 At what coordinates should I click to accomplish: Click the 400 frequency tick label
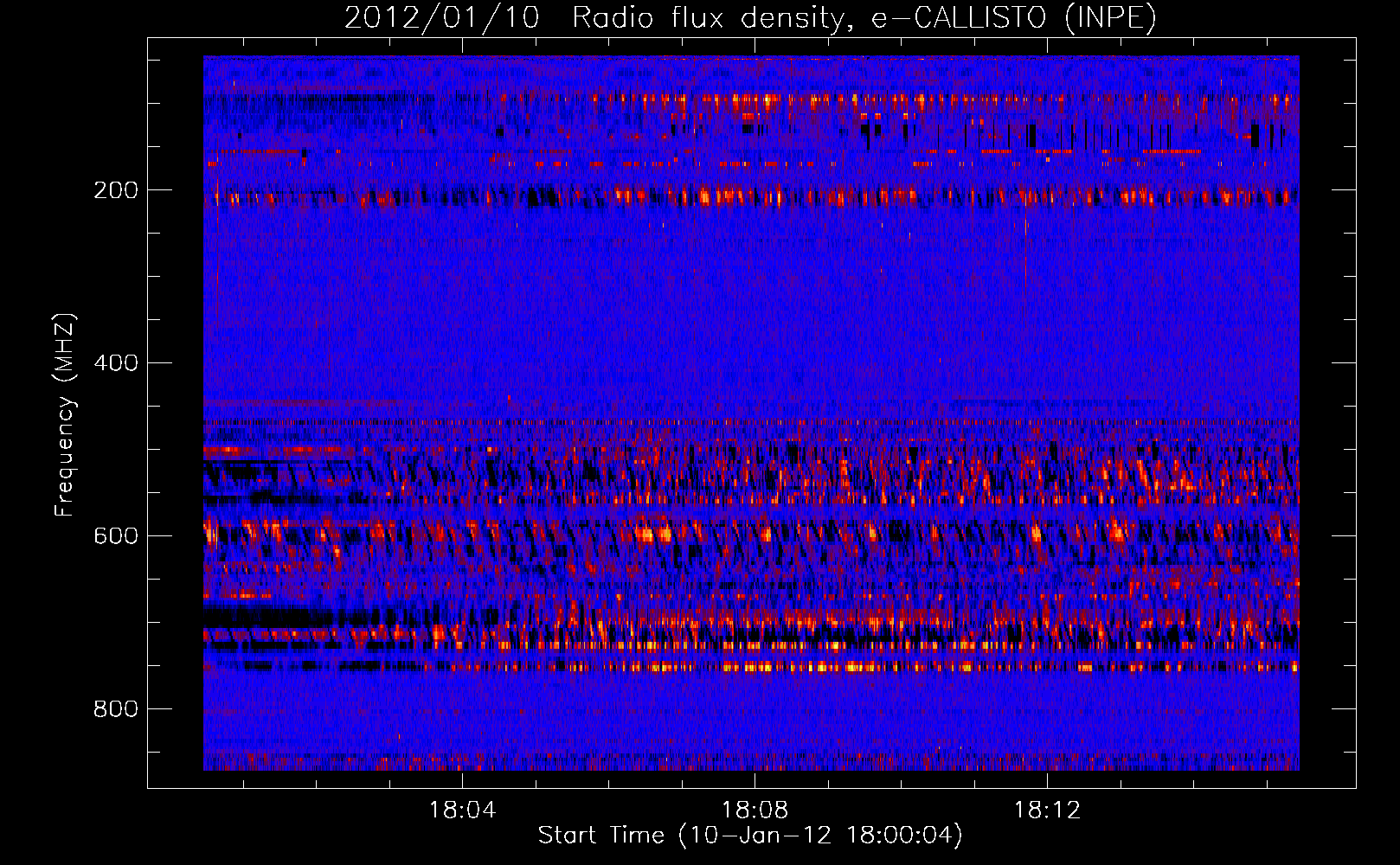tap(116, 362)
